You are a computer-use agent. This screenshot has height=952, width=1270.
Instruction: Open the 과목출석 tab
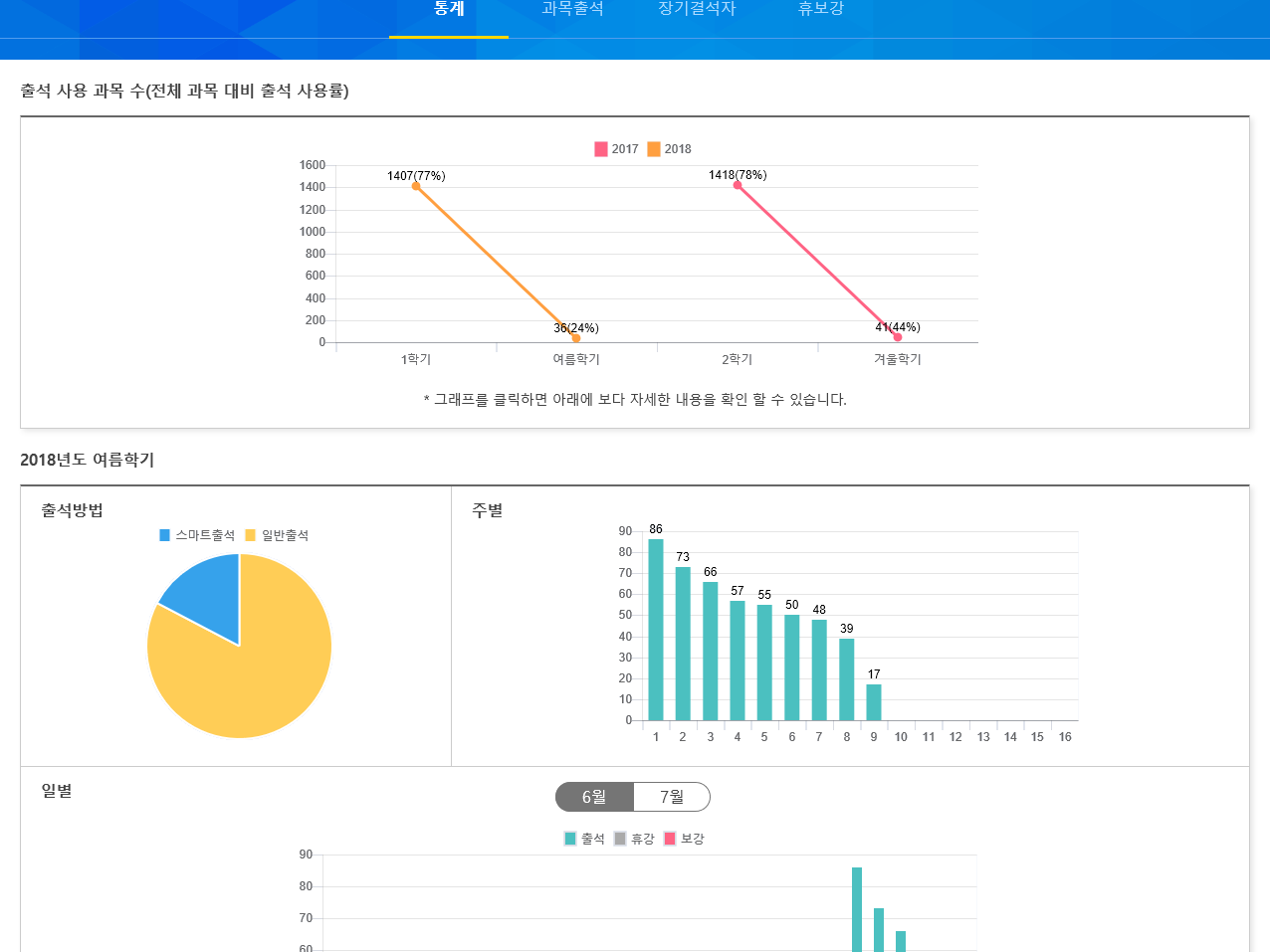[572, 10]
